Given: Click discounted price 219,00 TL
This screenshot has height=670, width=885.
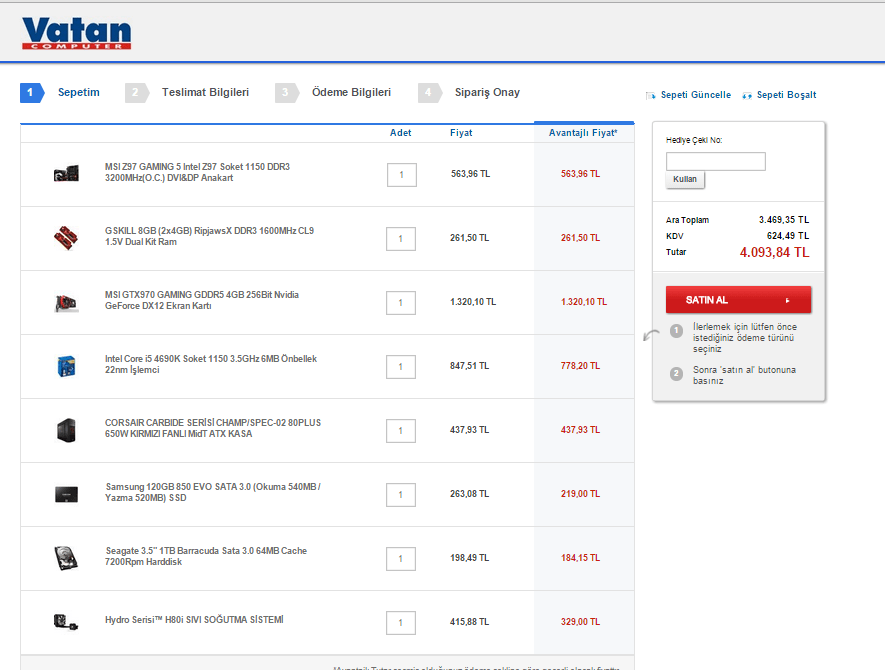Looking at the screenshot, I should pyautogui.click(x=580, y=493).
